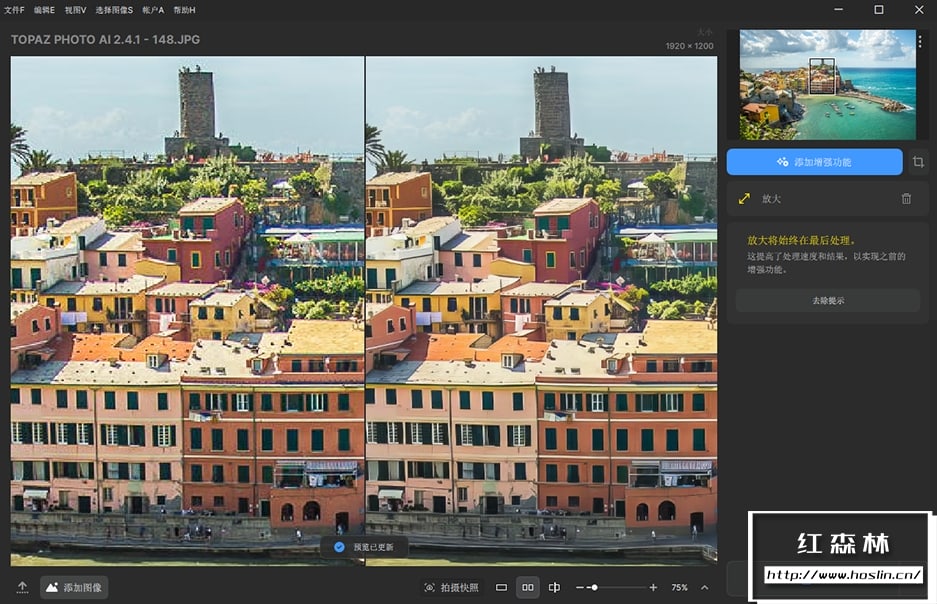Switch to split slider view mode

click(x=554, y=587)
